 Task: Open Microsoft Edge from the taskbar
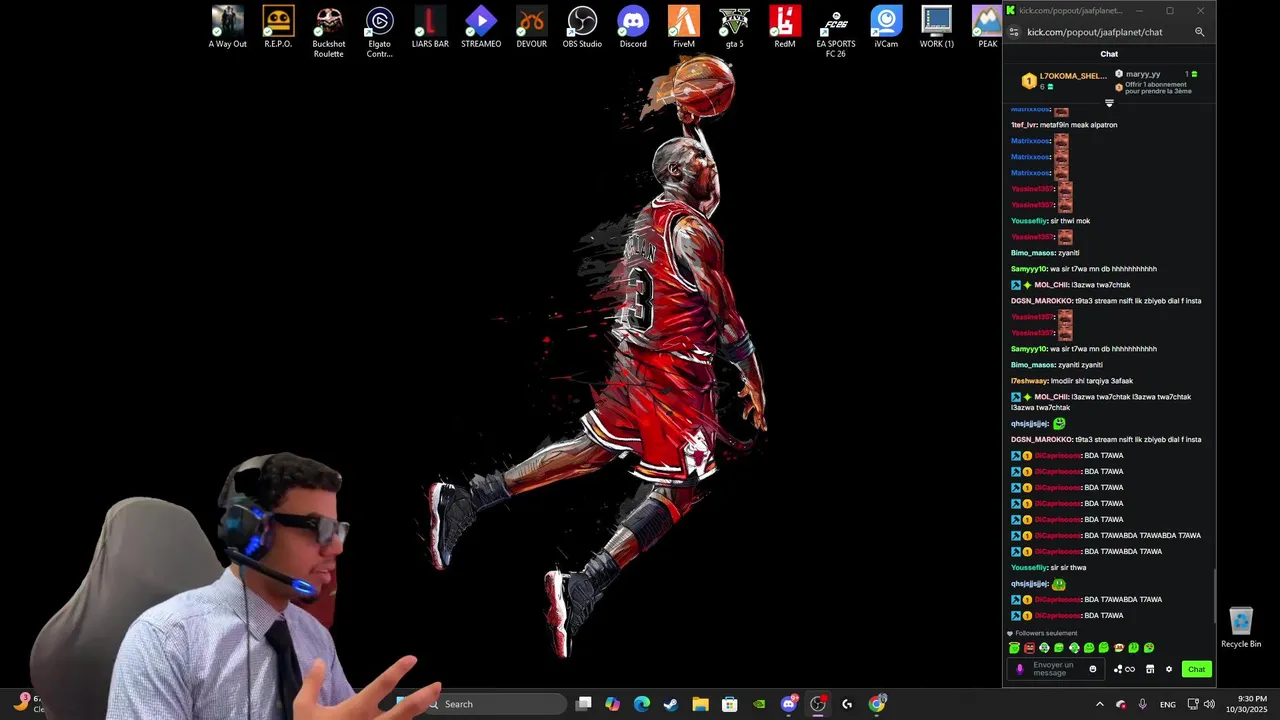[642, 704]
